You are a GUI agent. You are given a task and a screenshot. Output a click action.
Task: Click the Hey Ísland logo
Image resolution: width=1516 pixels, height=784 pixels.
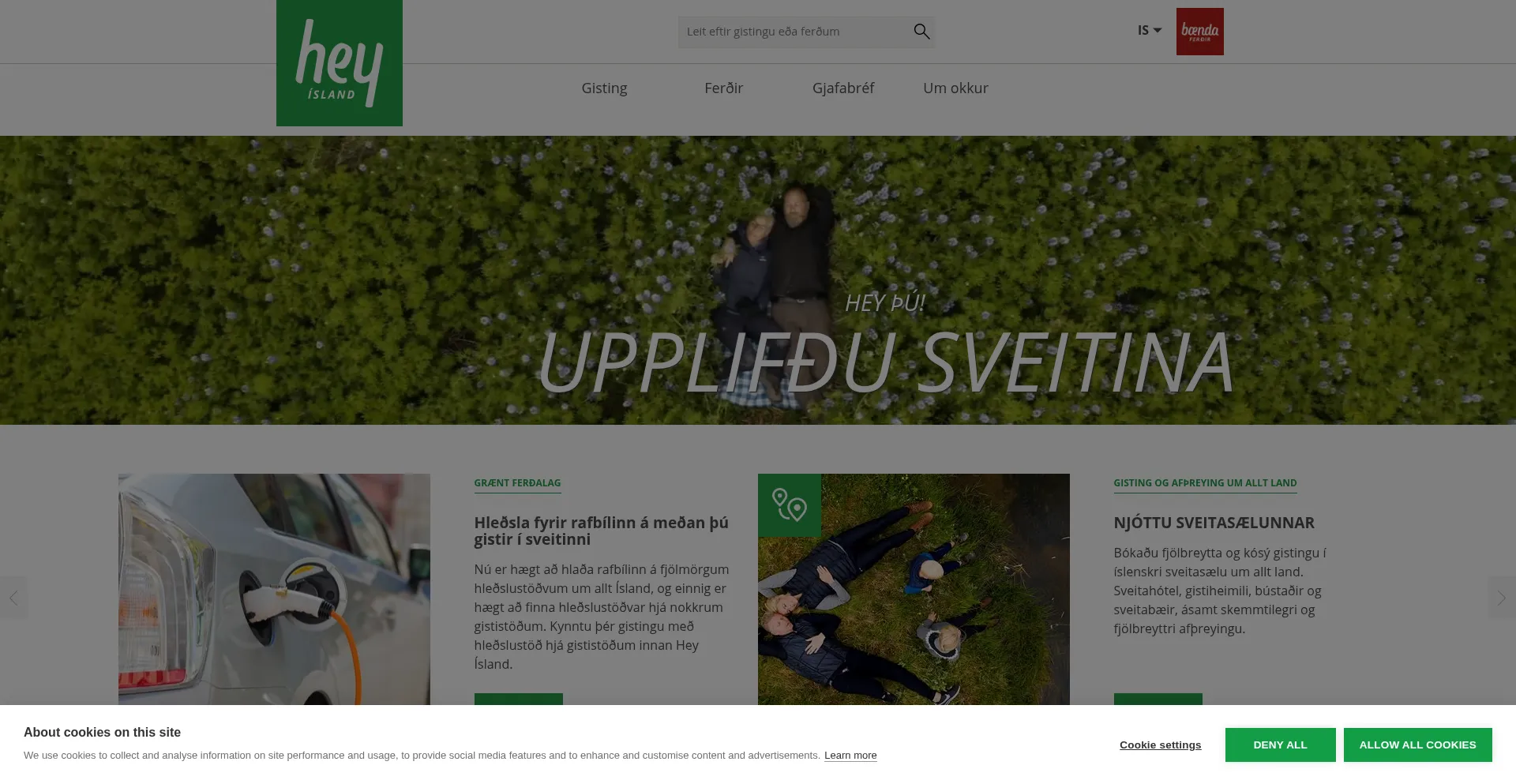tap(340, 63)
